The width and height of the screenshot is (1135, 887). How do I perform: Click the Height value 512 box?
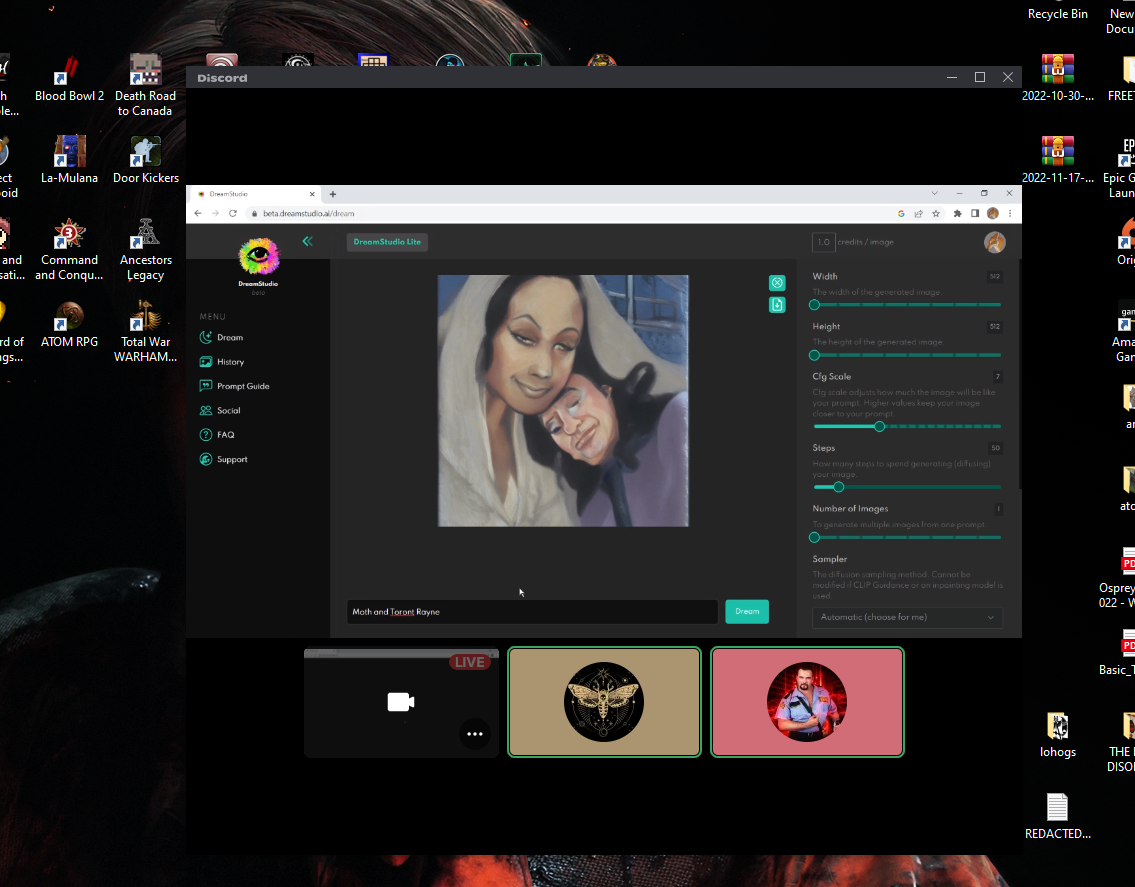(x=995, y=327)
